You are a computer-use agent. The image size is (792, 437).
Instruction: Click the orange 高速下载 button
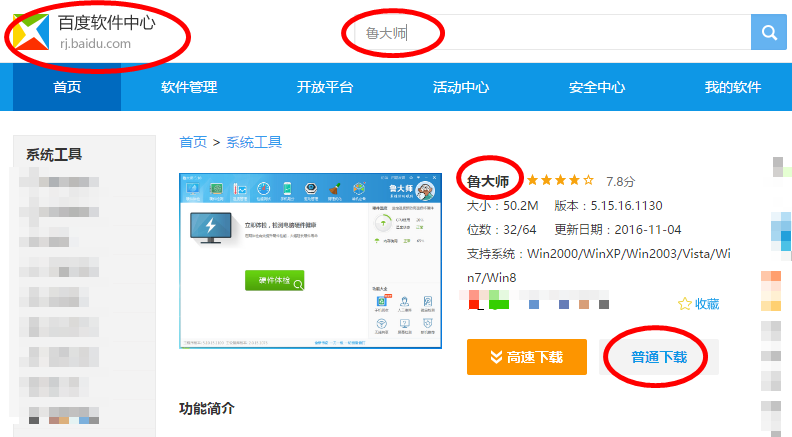[527, 357]
